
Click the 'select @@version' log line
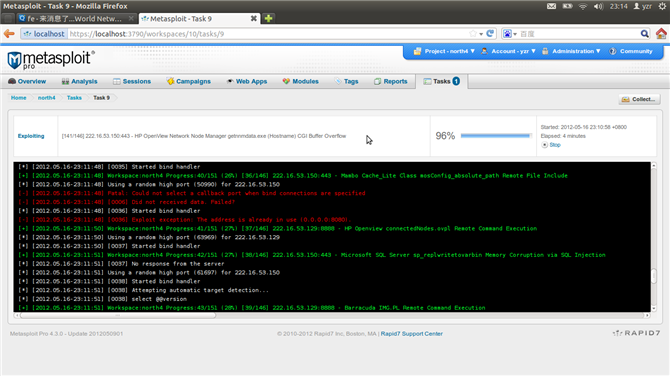102,299
